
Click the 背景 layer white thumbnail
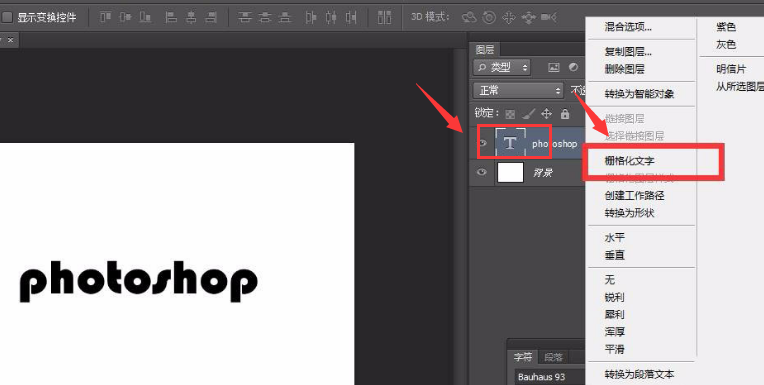pyautogui.click(x=510, y=173)
